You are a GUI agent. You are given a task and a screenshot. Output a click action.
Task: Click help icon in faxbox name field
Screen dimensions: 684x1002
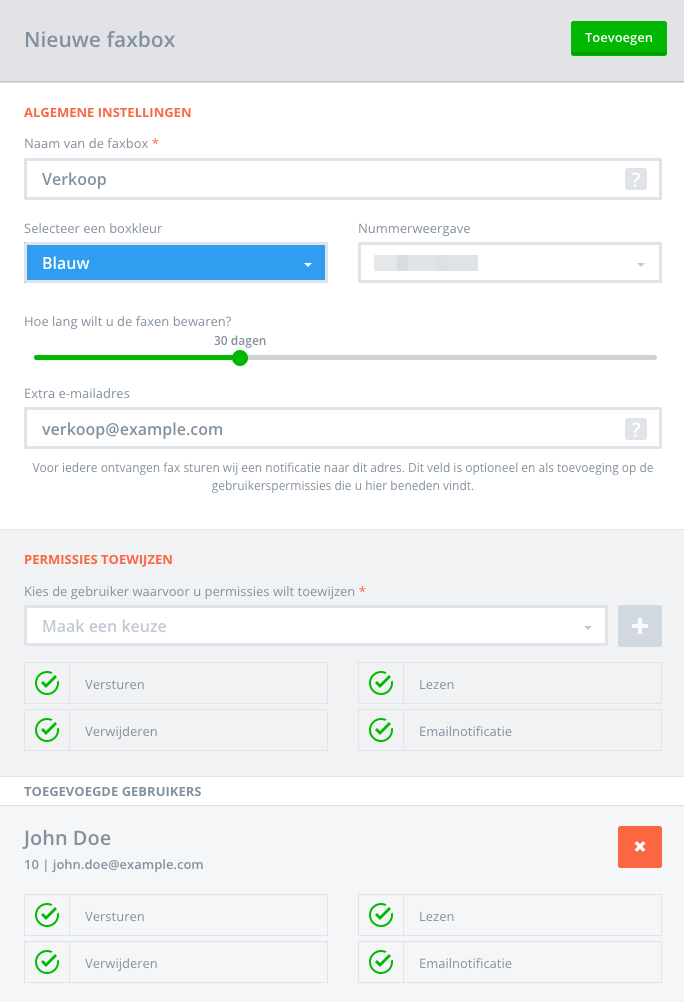[x=636, y=180]
